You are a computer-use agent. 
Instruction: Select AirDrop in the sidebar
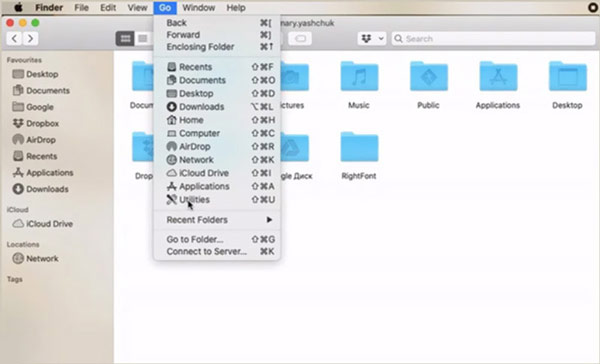[x=34, y=140]
